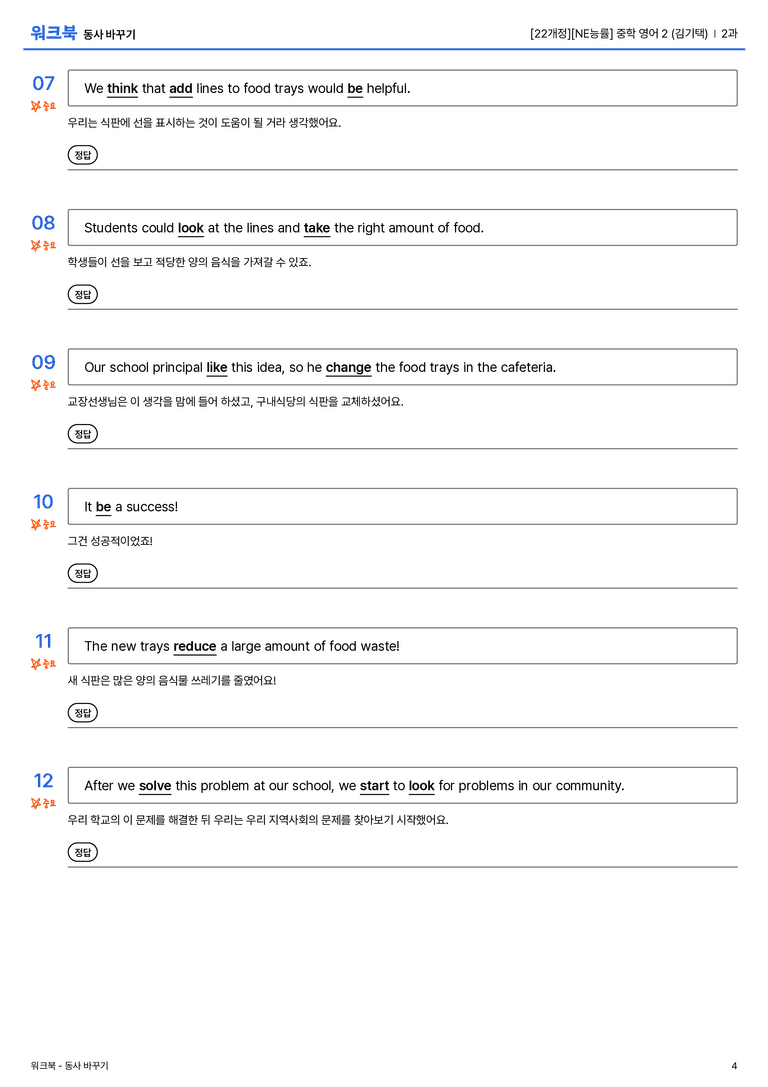Click the 중요 star icon under question 09

pos(43,385)
